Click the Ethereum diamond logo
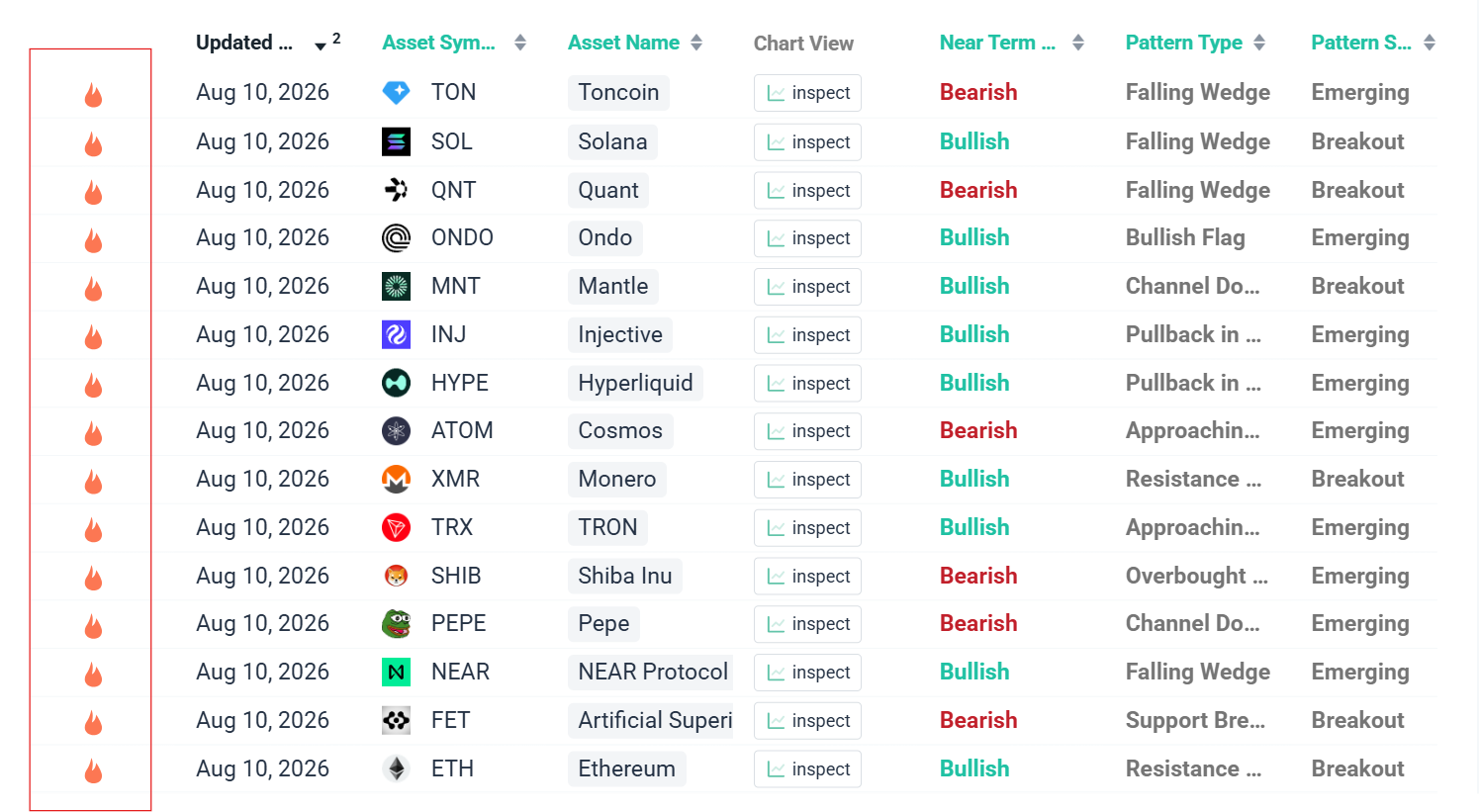 tap(396, 768)
